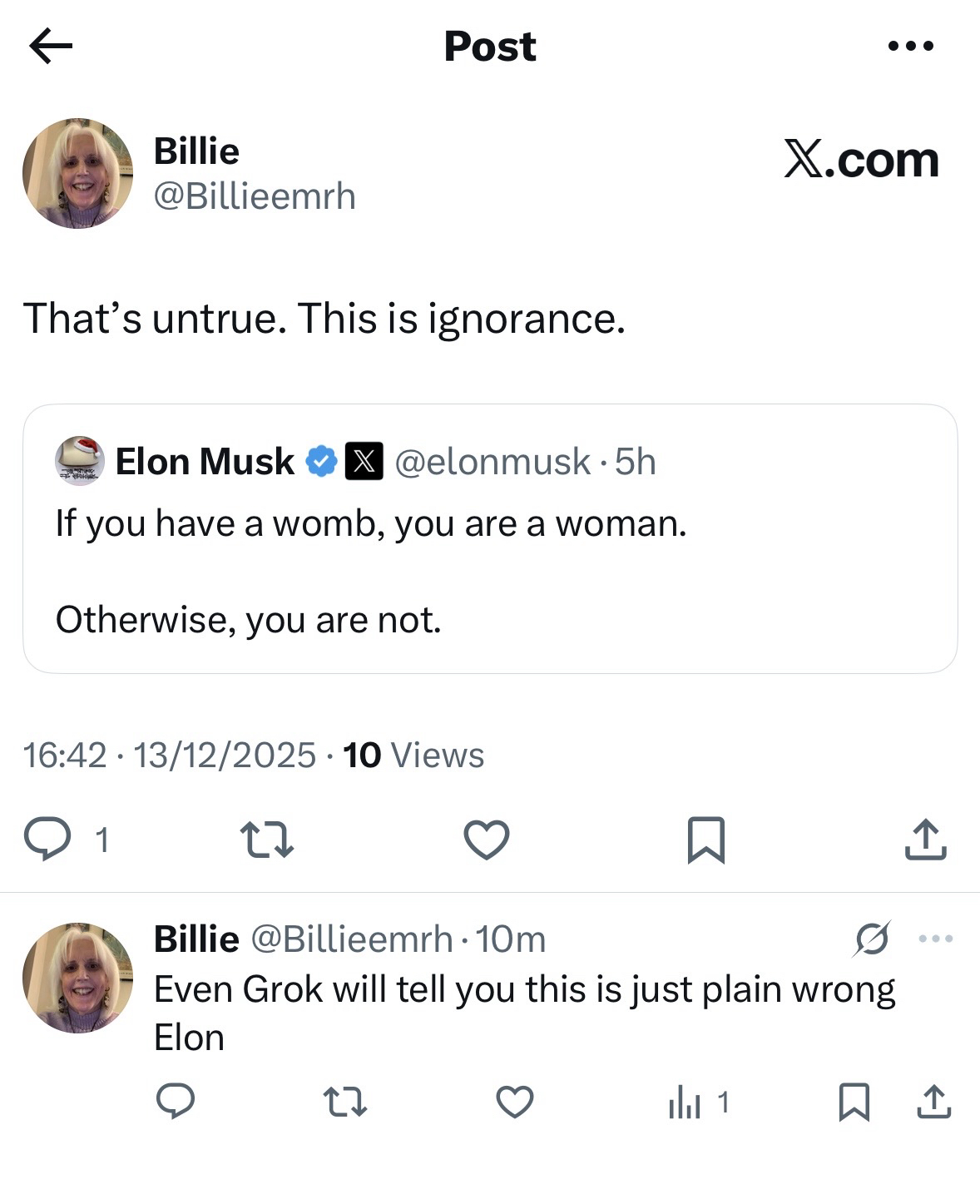The width and height of the screenshot is (980, 1204).
Task: Repost the main post
Action: pos(266,839)
